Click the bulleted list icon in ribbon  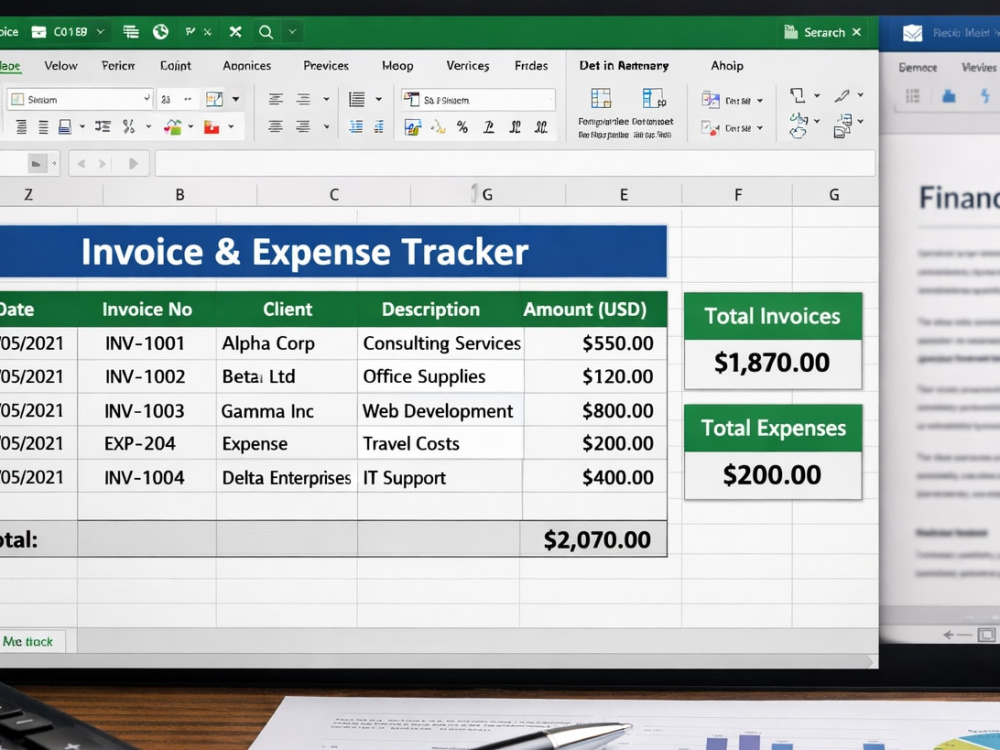tap(357, 99)
